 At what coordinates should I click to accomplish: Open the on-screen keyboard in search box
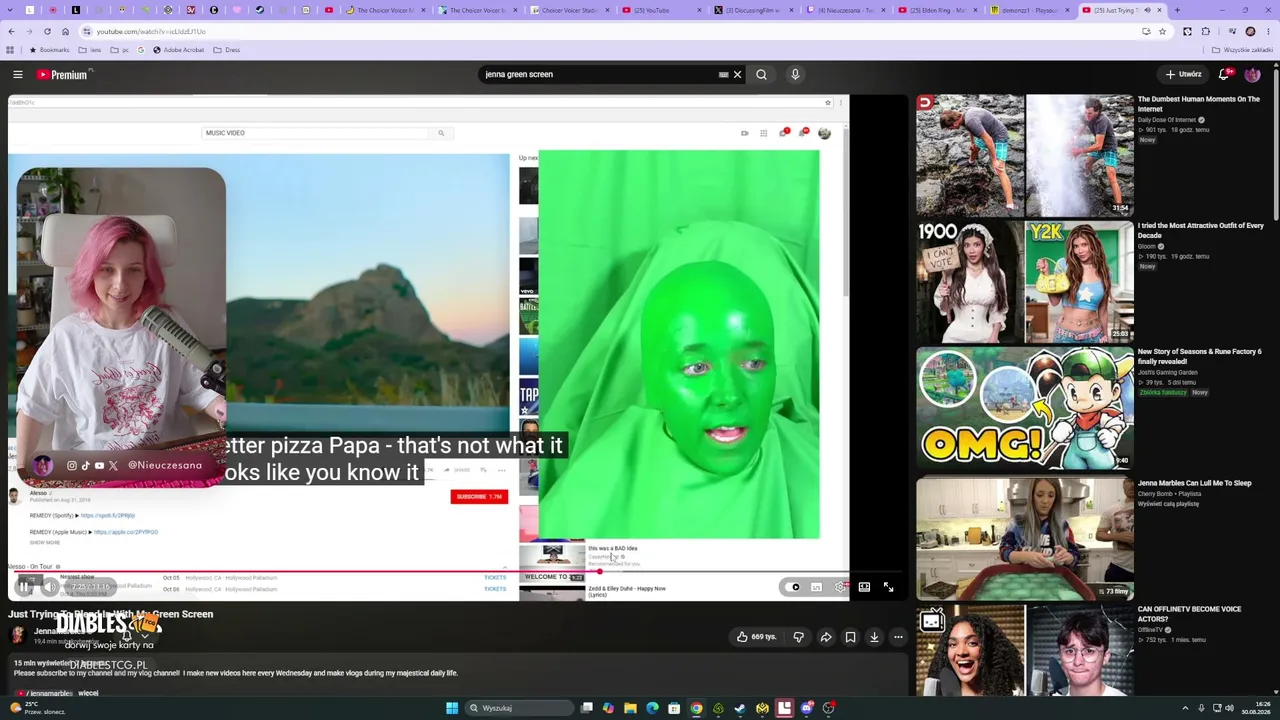point(723,74)
